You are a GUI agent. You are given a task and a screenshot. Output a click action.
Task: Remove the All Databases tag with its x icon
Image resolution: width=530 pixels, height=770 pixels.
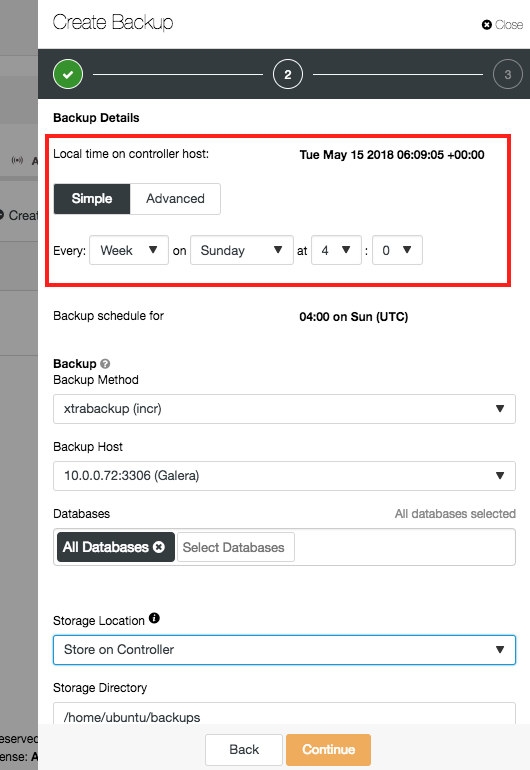tap(159, 547)
